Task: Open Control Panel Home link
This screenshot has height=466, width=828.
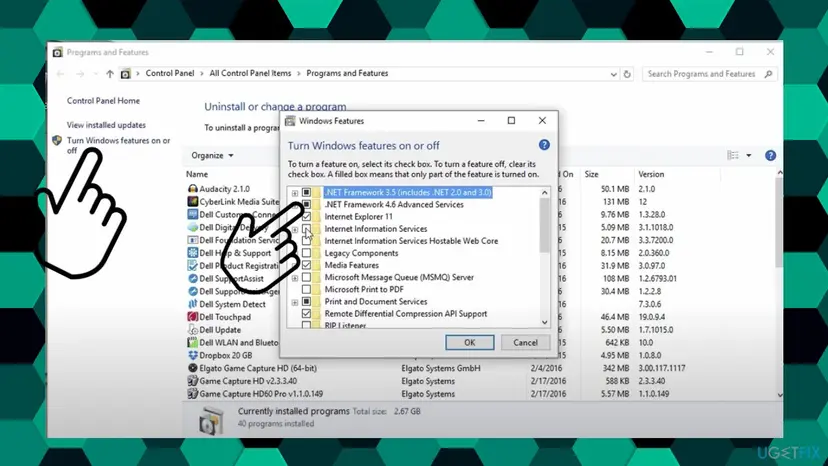Action: click(104, 100)
